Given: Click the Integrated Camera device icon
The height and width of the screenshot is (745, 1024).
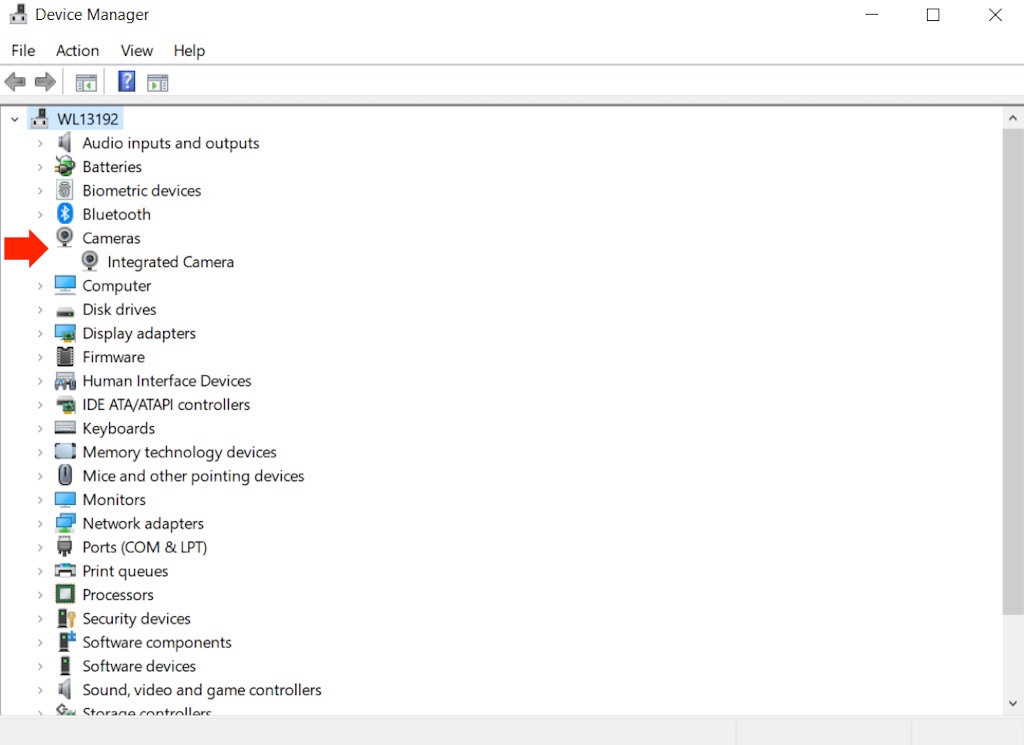Looking at the screenshot, I should pyautogui.click(x=90, y=261).
